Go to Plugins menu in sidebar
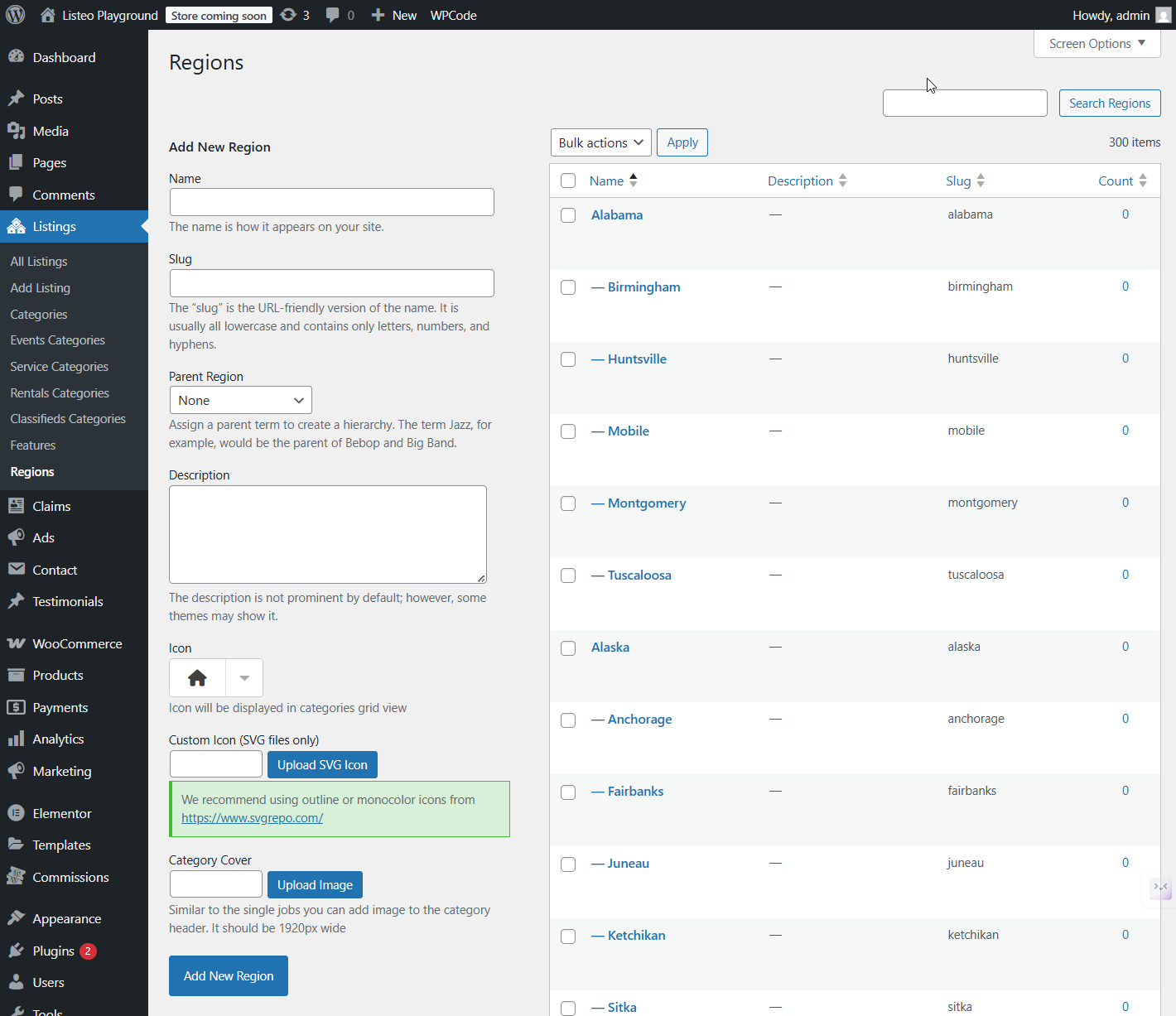Image resolution: width=1176 pixels, height=1016 pixels. [54, 951]
